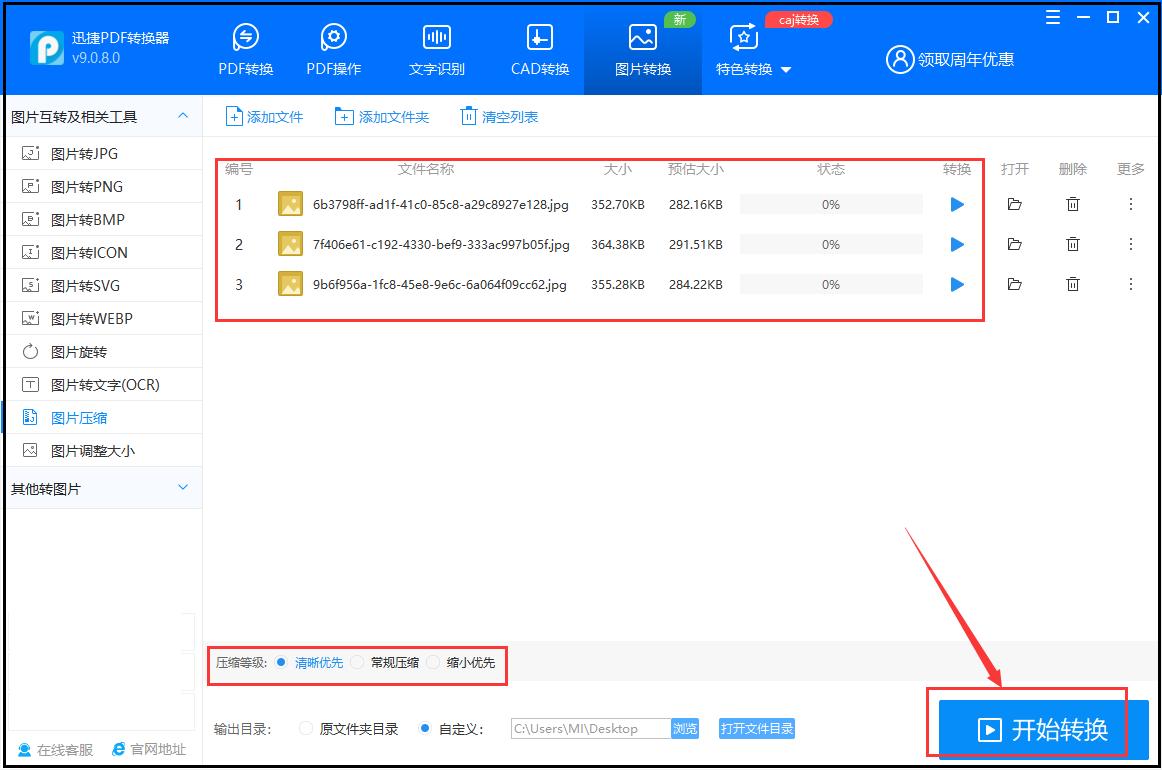
Task: Start converting the first jpg file
Action: [x=956, y=204]
